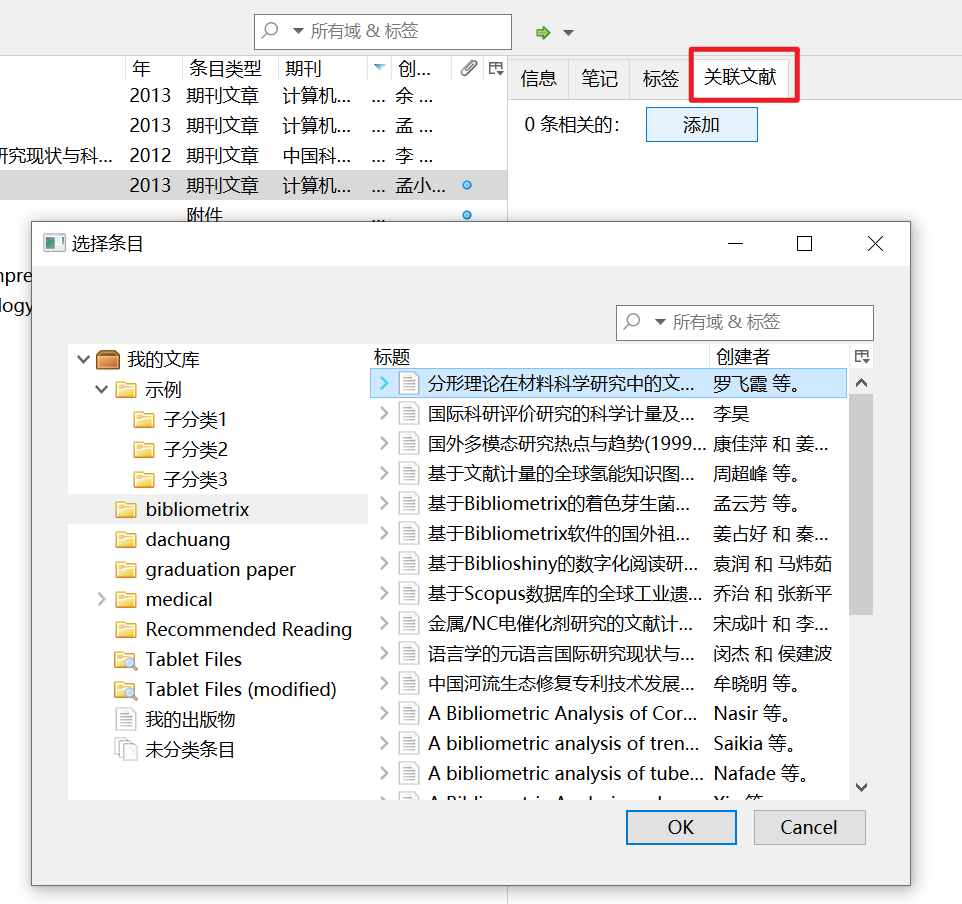Click the OK button in the dialog
The width and height of the screenshot is (962, 904).
(x=681, y=827)
